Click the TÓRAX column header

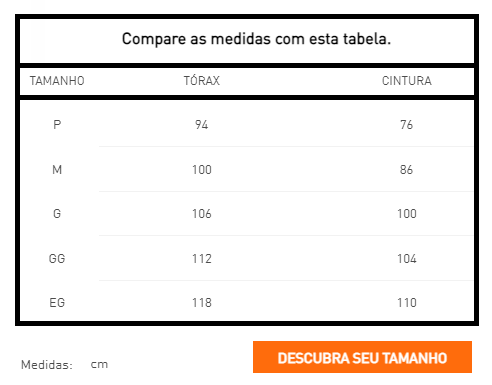(202, 80)
